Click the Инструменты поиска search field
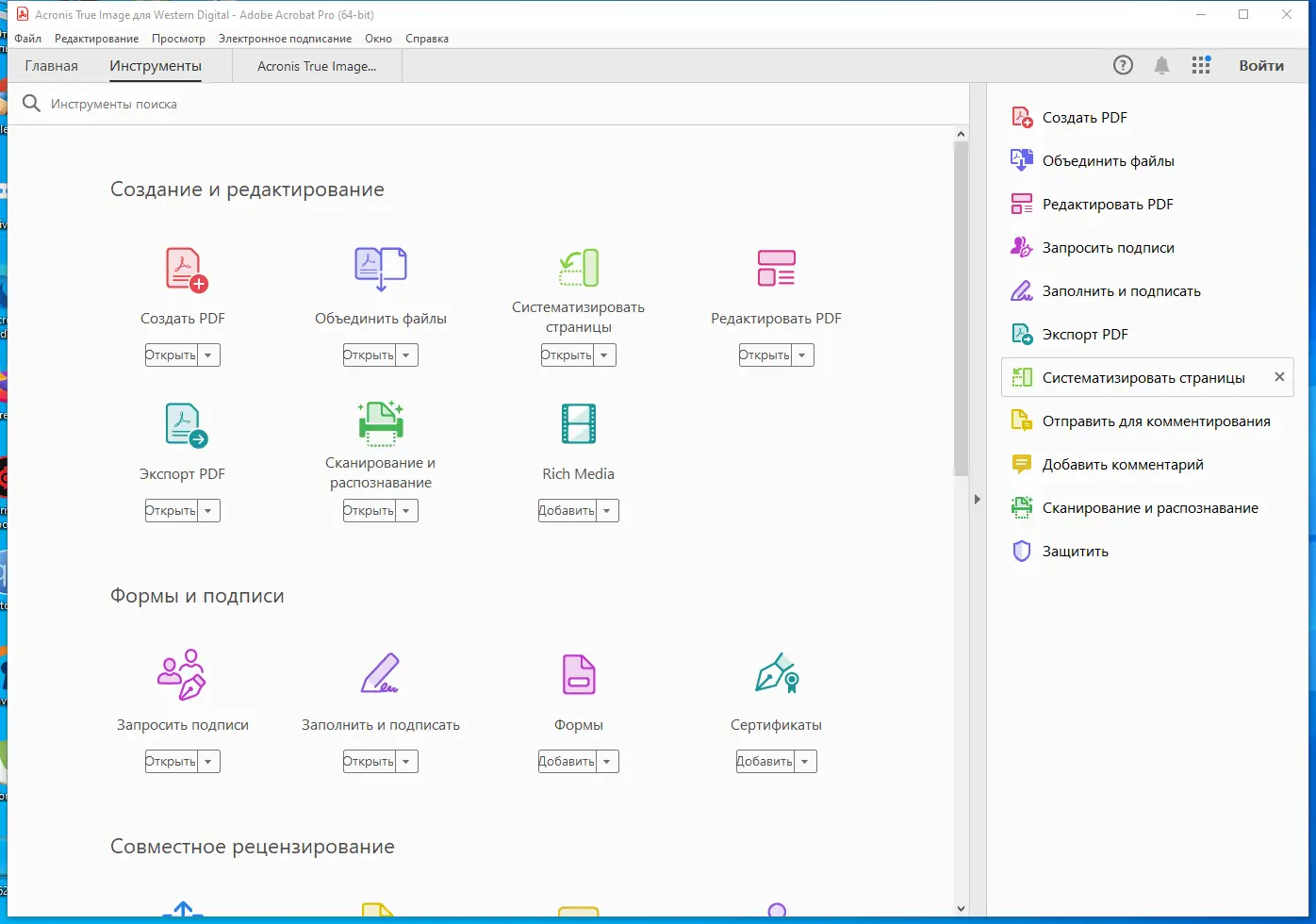1316x924 pixels. tap(487, 104)
